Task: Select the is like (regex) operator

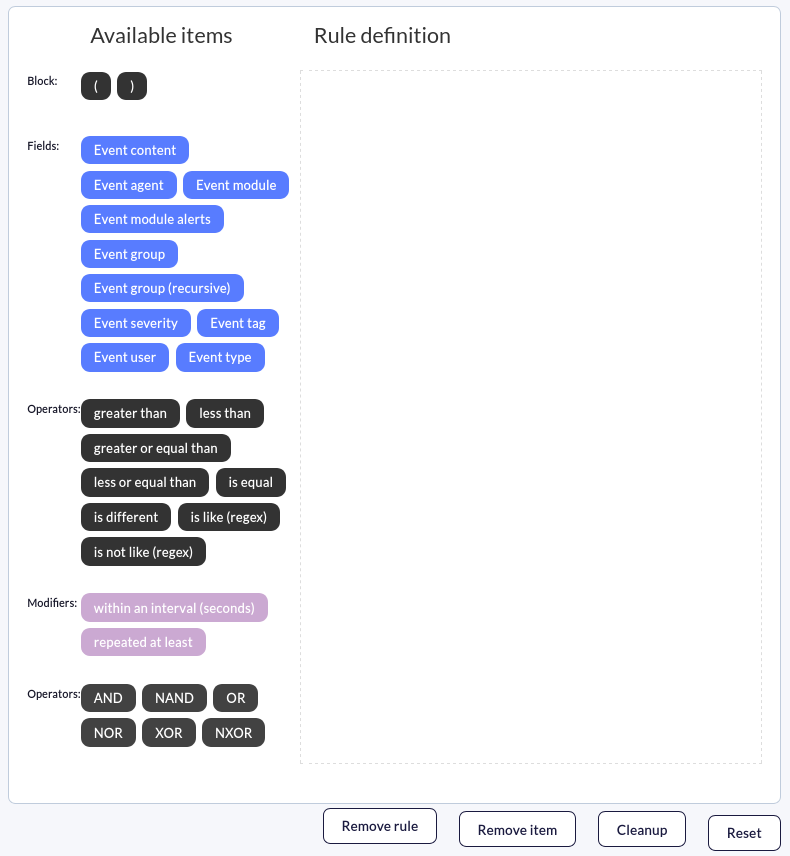Action: click(229, 517)
